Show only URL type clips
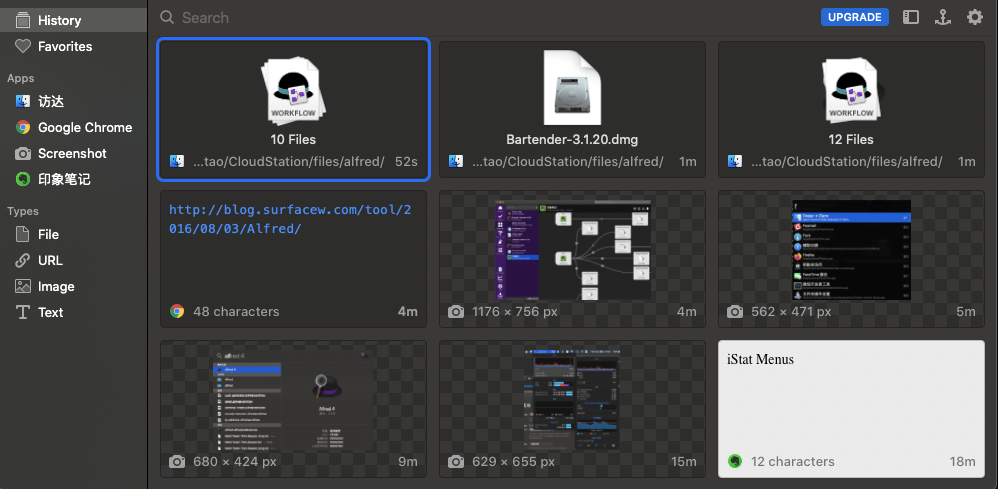This screenshot has width=998, height=489. pyautogui.click(x=73, y=260)
